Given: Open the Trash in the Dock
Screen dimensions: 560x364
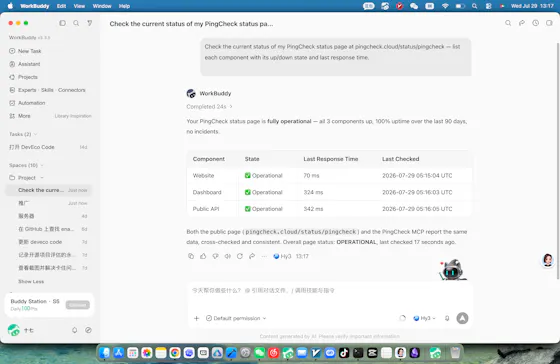Looking at the screenshot, I should click(455, 353).
